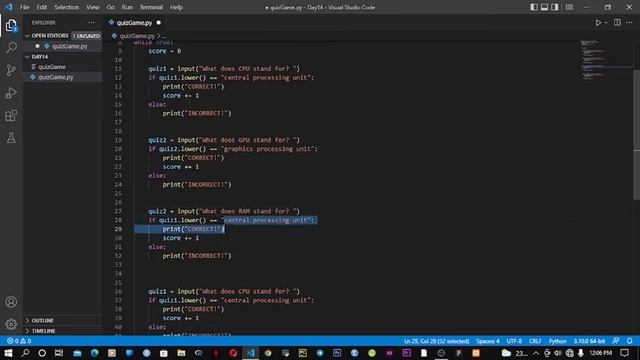Open the Source Control view
Viewport: 640px width, 360px height.
pyautogui.click(x=11, y=70)
